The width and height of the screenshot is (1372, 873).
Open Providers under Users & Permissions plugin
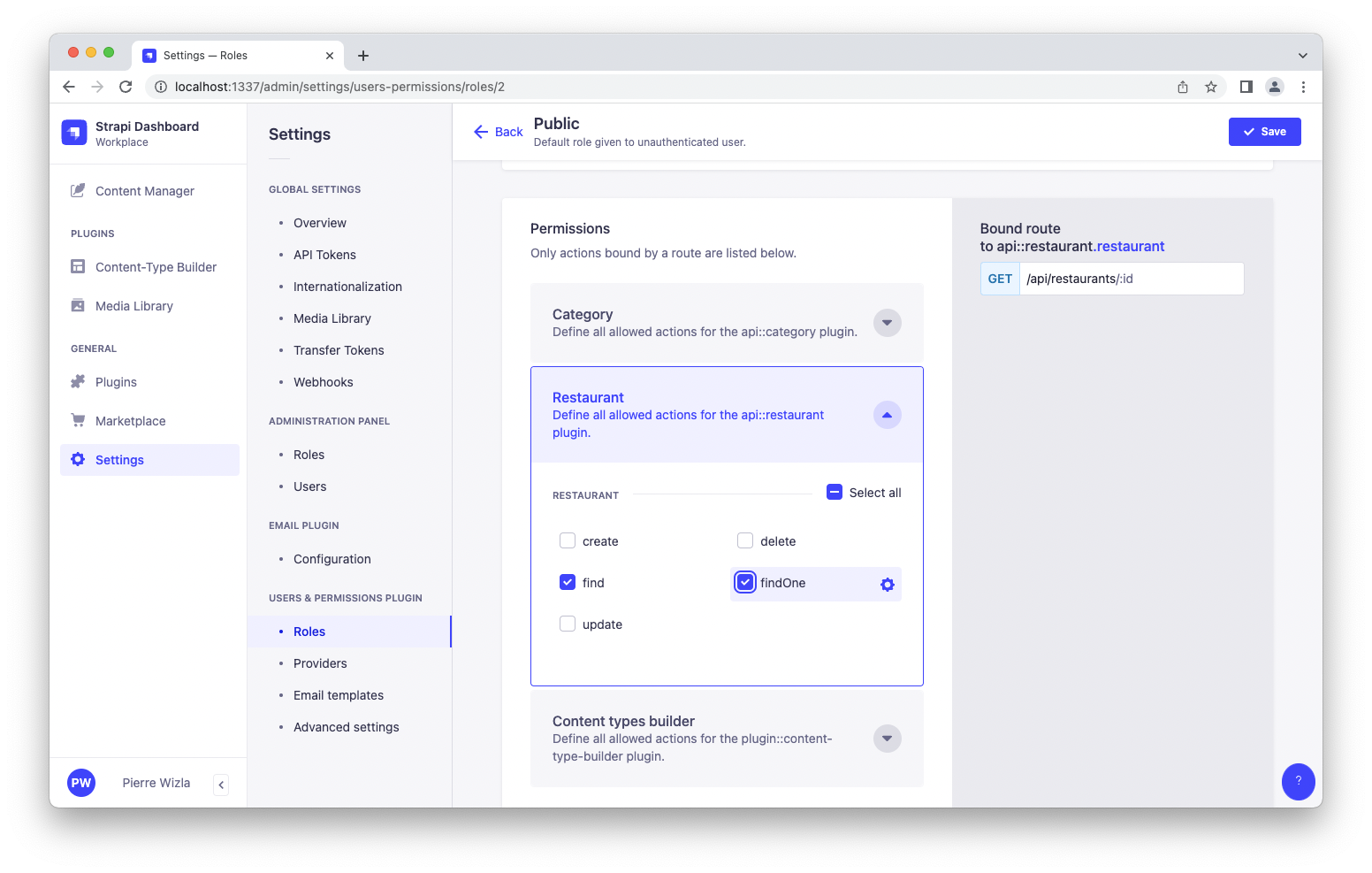point(319,662)
